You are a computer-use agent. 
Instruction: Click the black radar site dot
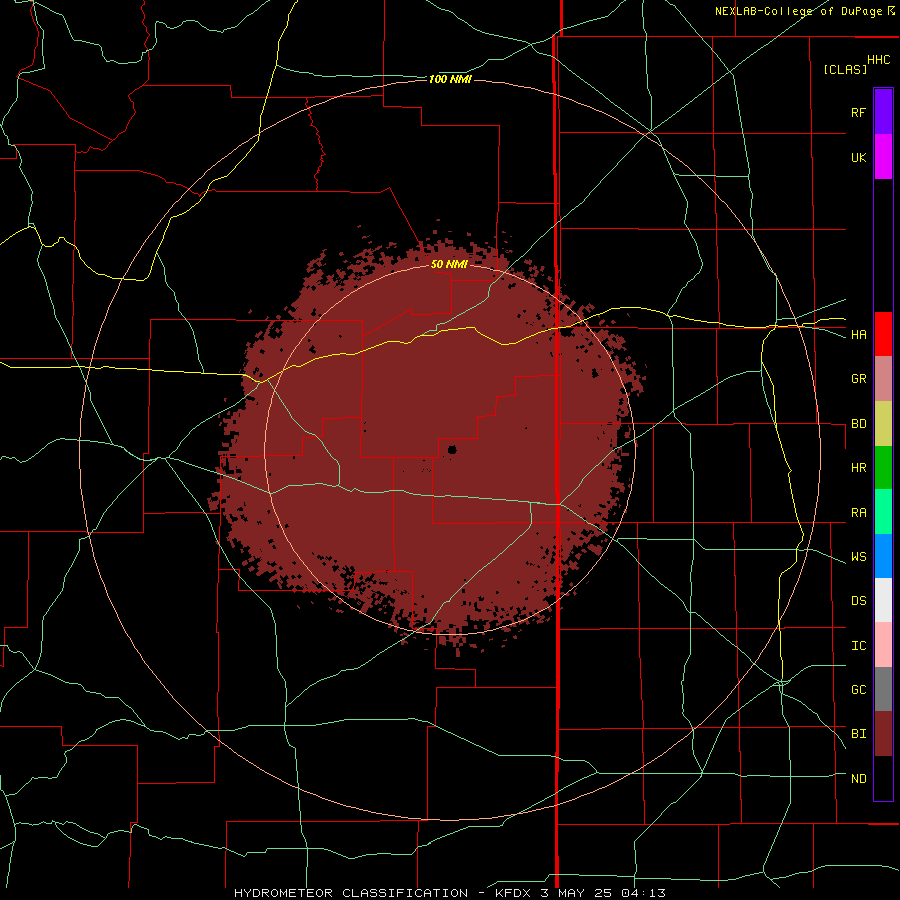coord(452,449)
